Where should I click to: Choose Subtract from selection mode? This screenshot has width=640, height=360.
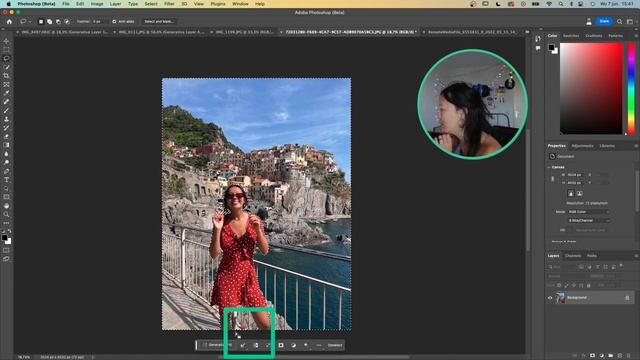[x=58, y=21]
